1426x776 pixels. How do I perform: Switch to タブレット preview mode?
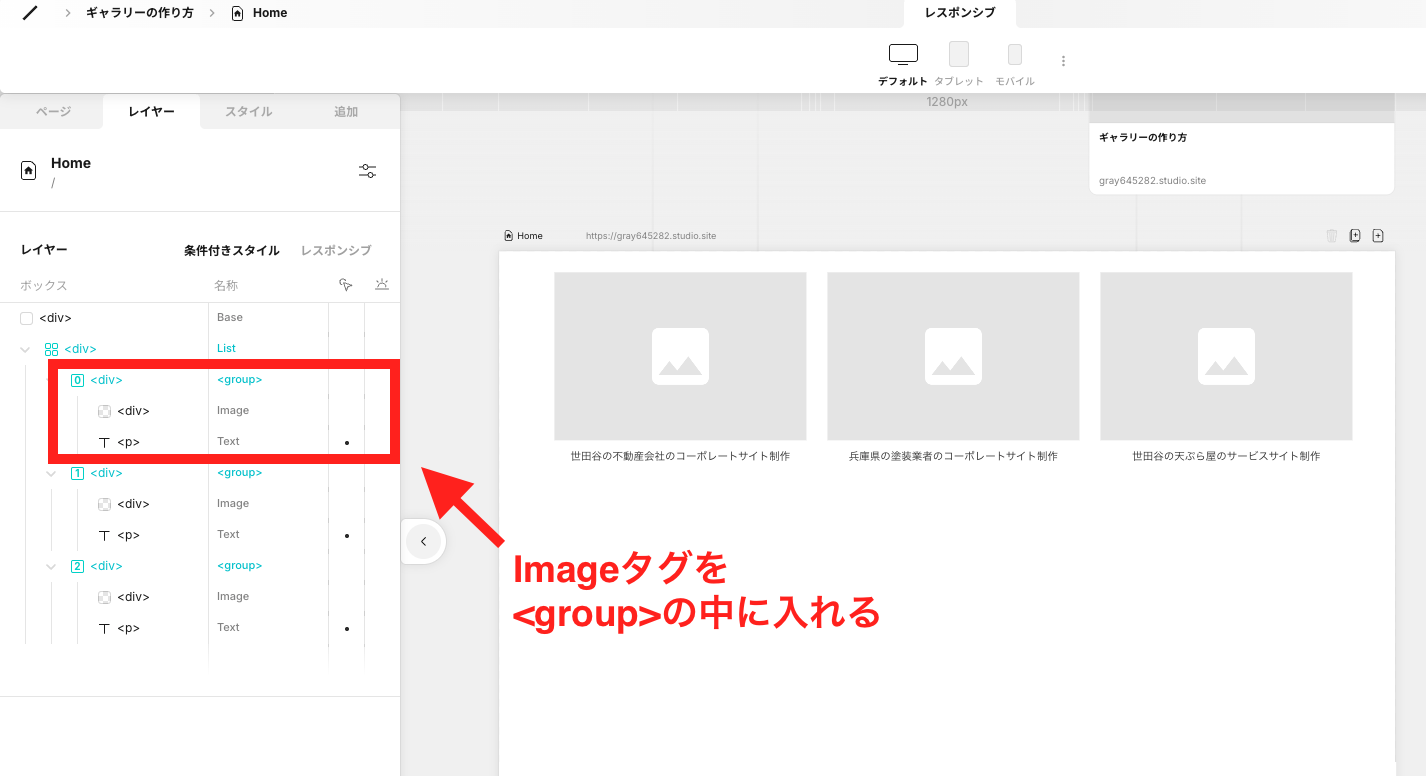tap(959, 53)
